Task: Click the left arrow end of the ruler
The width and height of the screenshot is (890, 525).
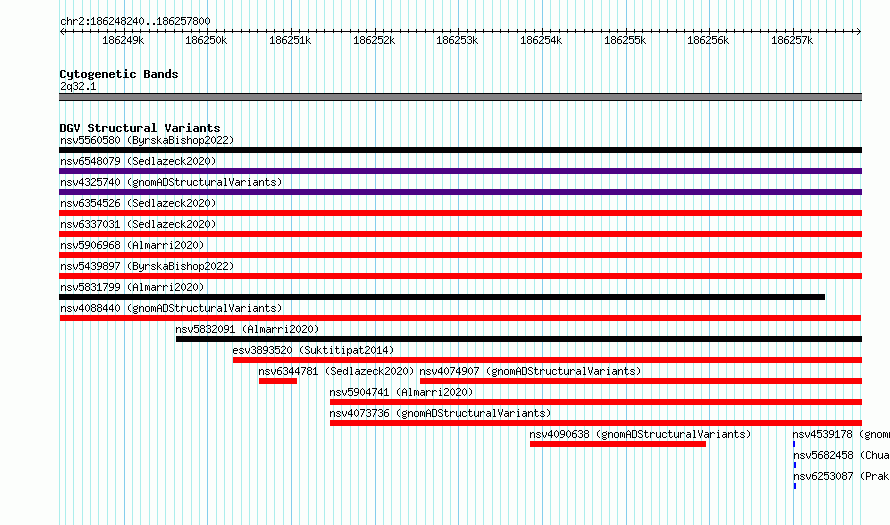Action: pyautogui.click(x=62, y=31)
